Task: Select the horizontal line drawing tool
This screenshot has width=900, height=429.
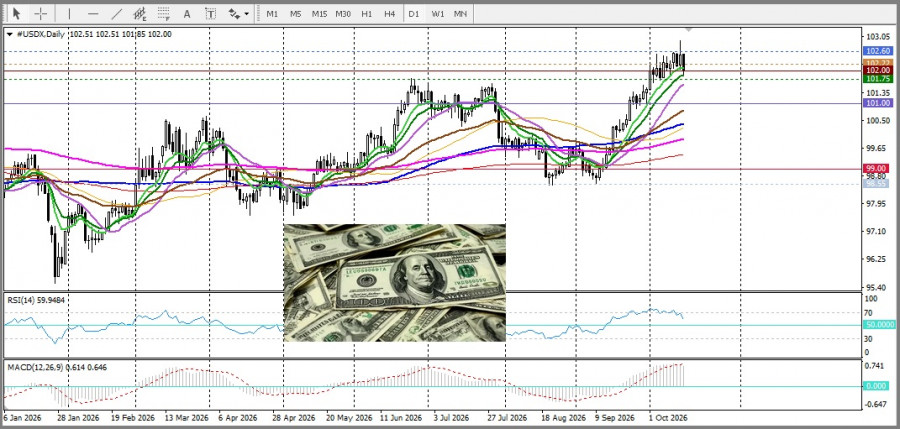Action: pos(94,13)
